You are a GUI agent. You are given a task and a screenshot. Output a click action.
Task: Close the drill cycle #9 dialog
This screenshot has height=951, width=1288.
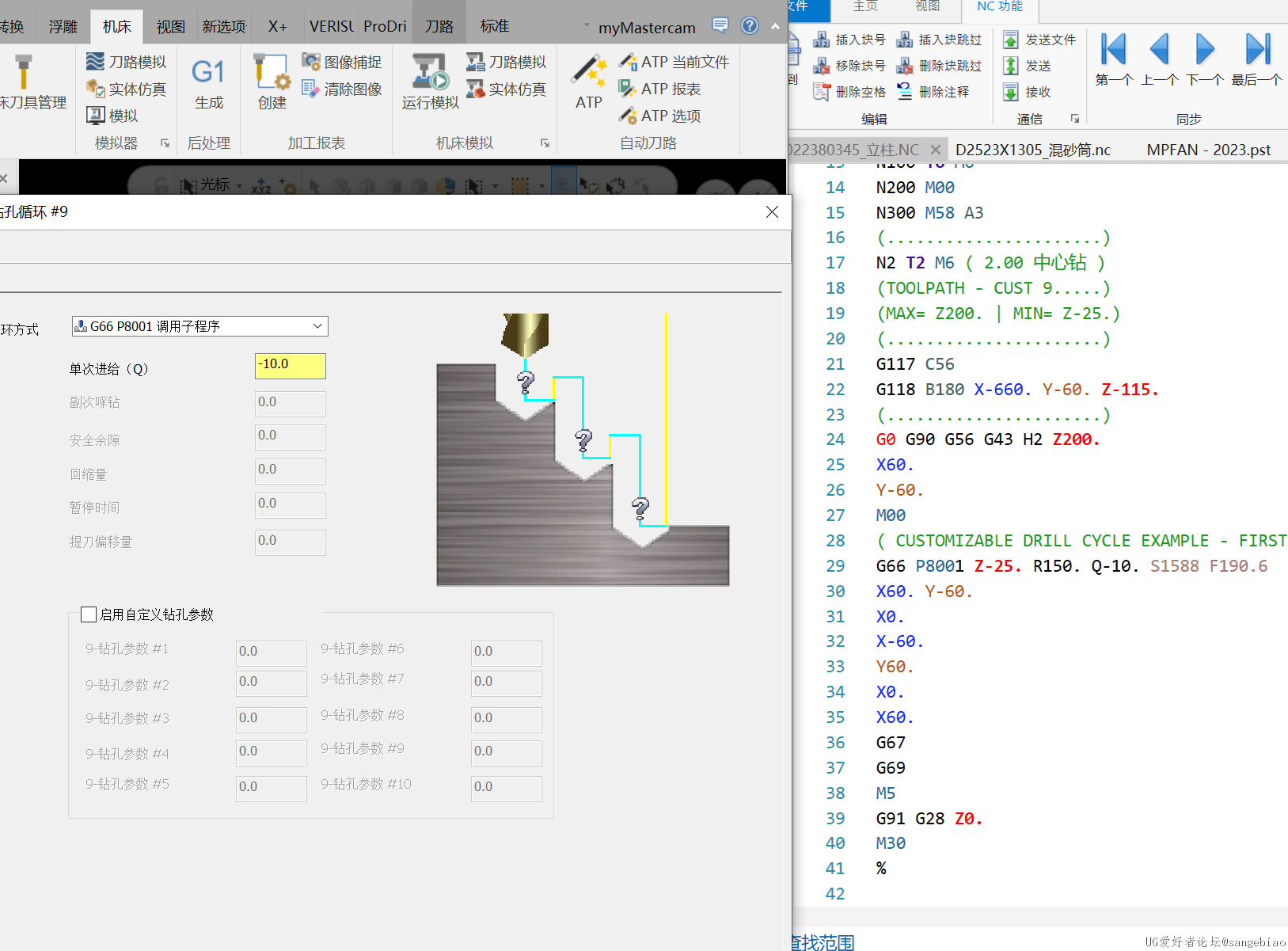tap(773, 212)
